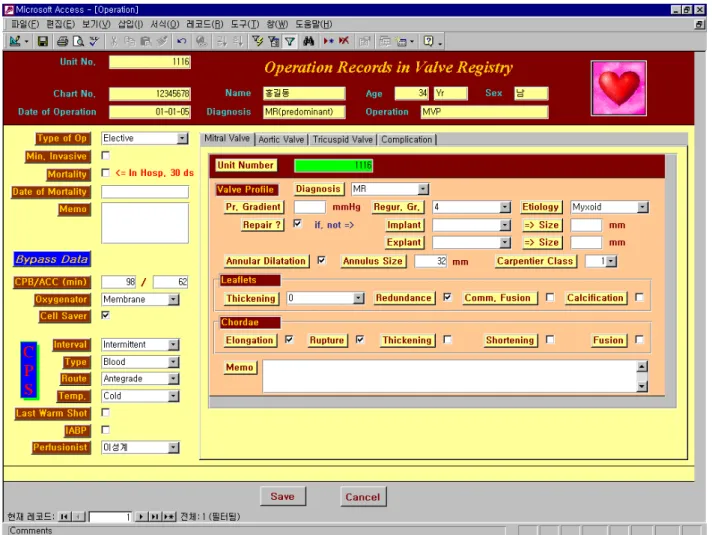The image size is (712, 535).
Task: Click the sort descending icon
Action: coord(237,41)
